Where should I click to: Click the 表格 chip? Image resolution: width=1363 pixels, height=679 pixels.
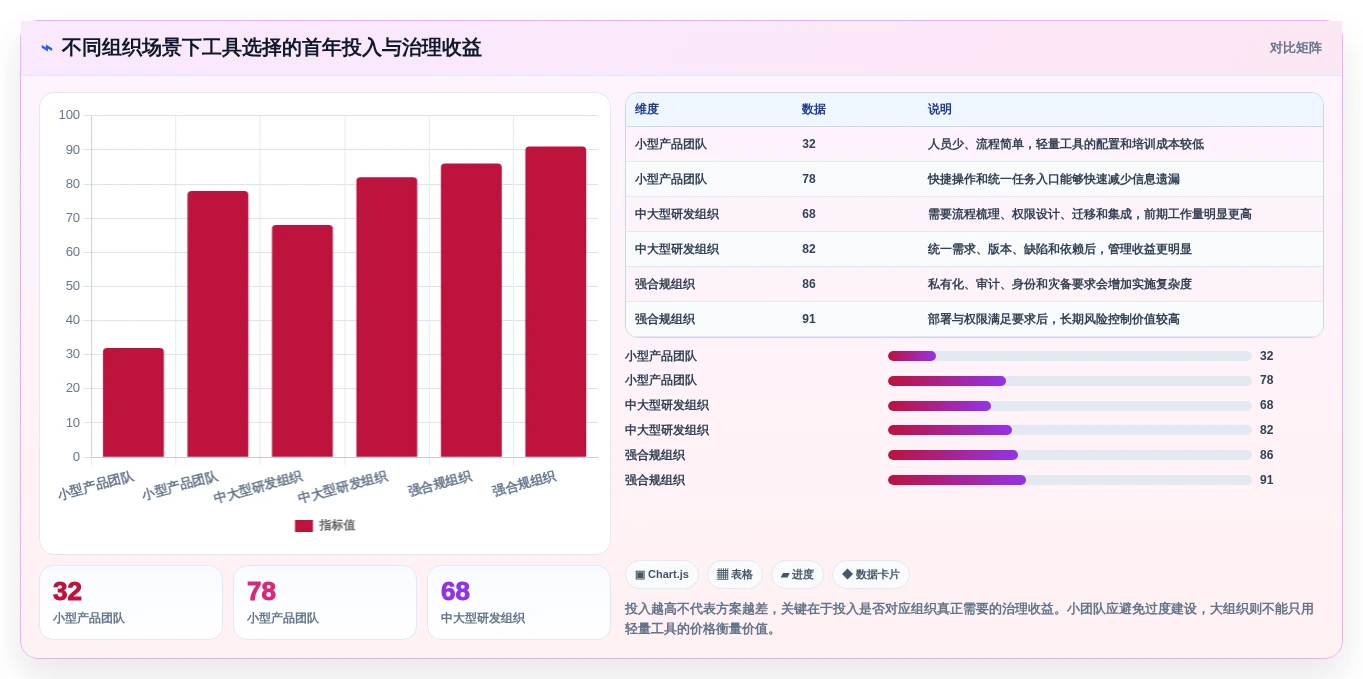735,575
